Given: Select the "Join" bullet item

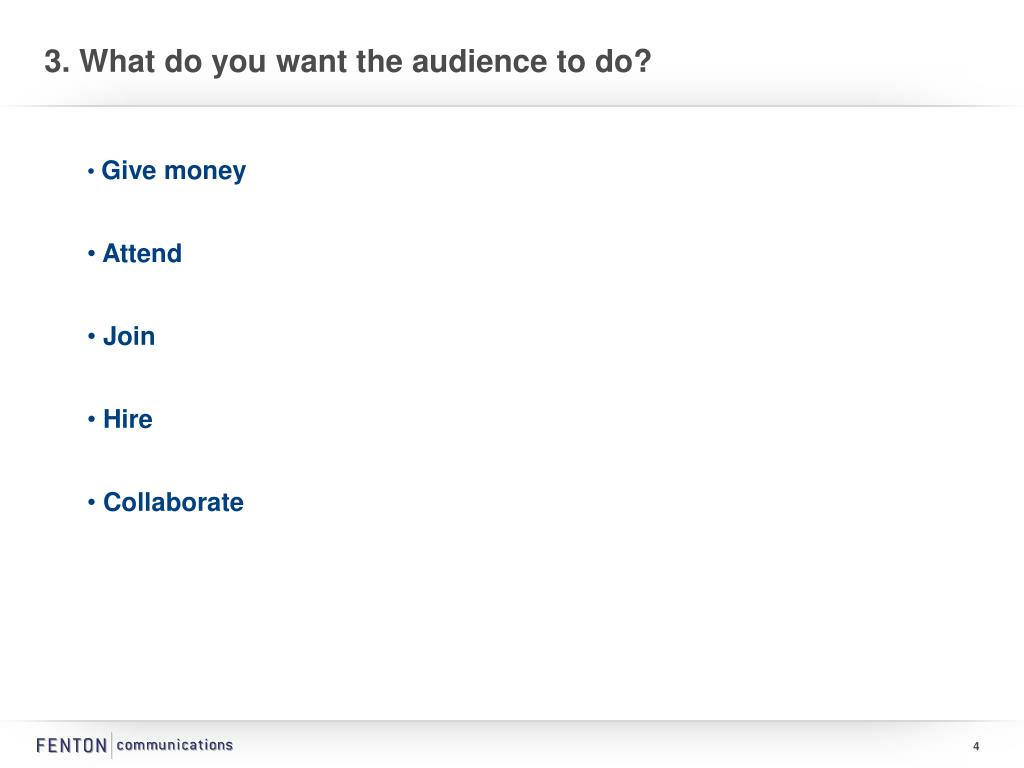Looking at the screenshot, I should point(129,336).
